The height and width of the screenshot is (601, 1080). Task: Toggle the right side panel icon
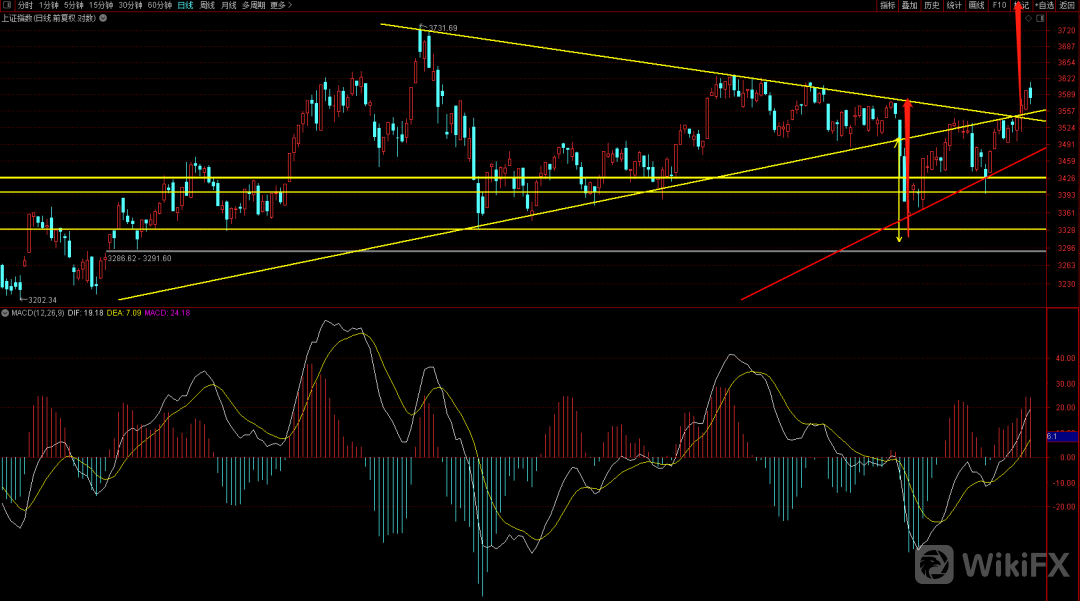tap(1043, 18)
